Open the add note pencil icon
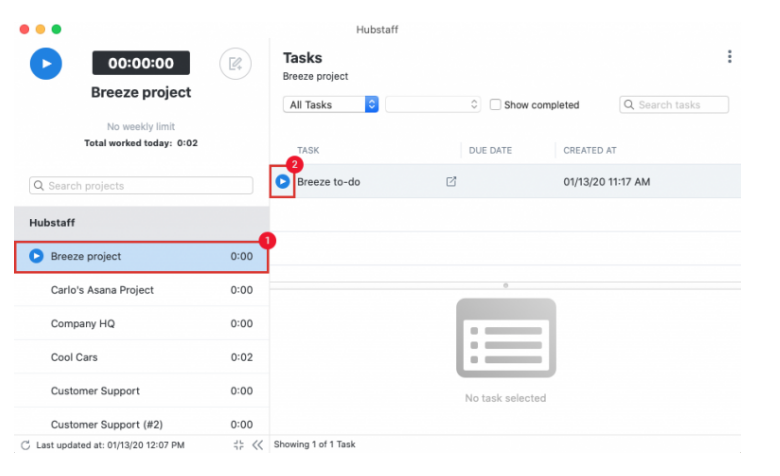780x476 pixels. [235, 63]
